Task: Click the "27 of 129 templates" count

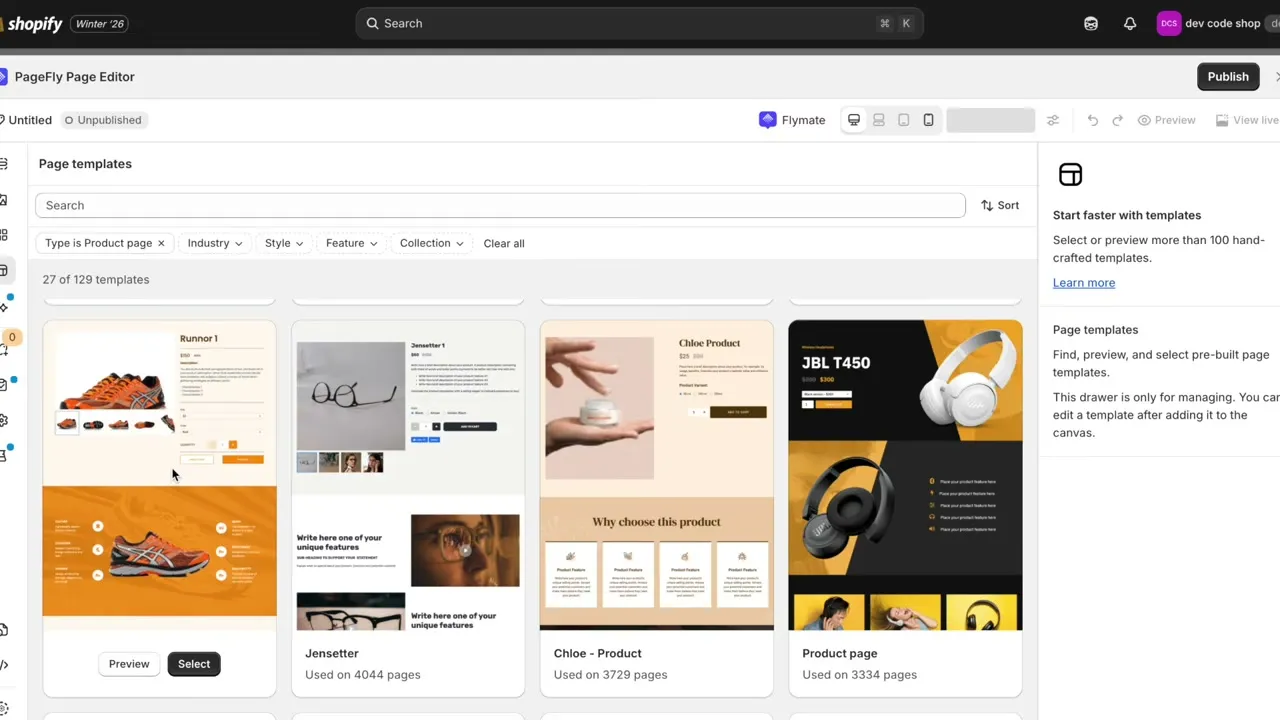Action: [96, 280]
